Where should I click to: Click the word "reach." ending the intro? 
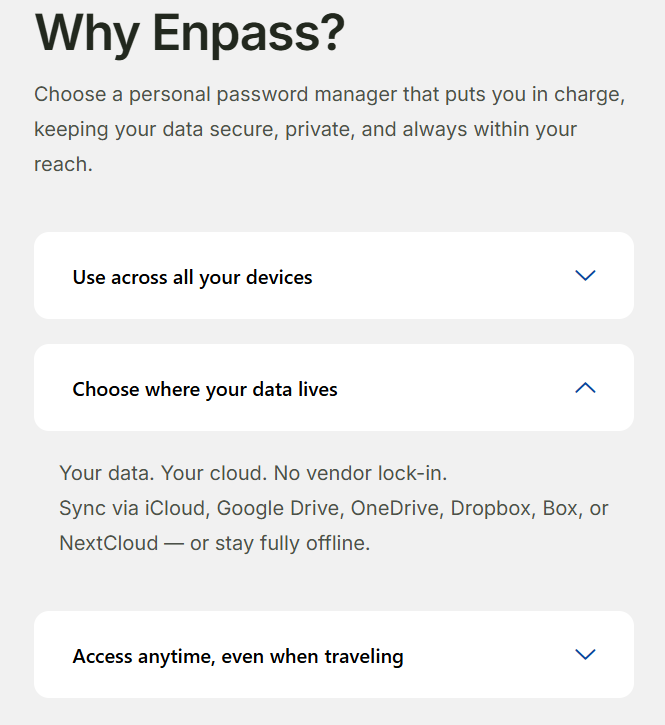coord(63,164)
